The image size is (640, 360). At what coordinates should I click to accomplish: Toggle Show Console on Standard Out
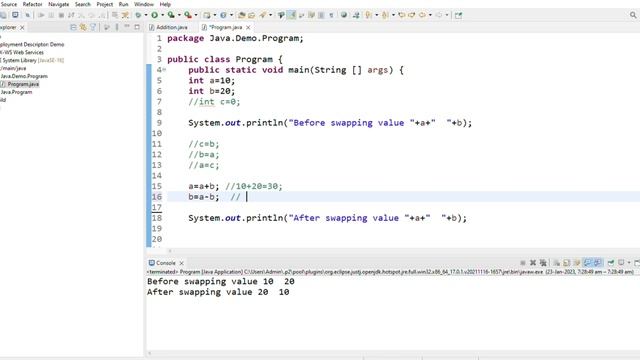click(x=587, y=263)
